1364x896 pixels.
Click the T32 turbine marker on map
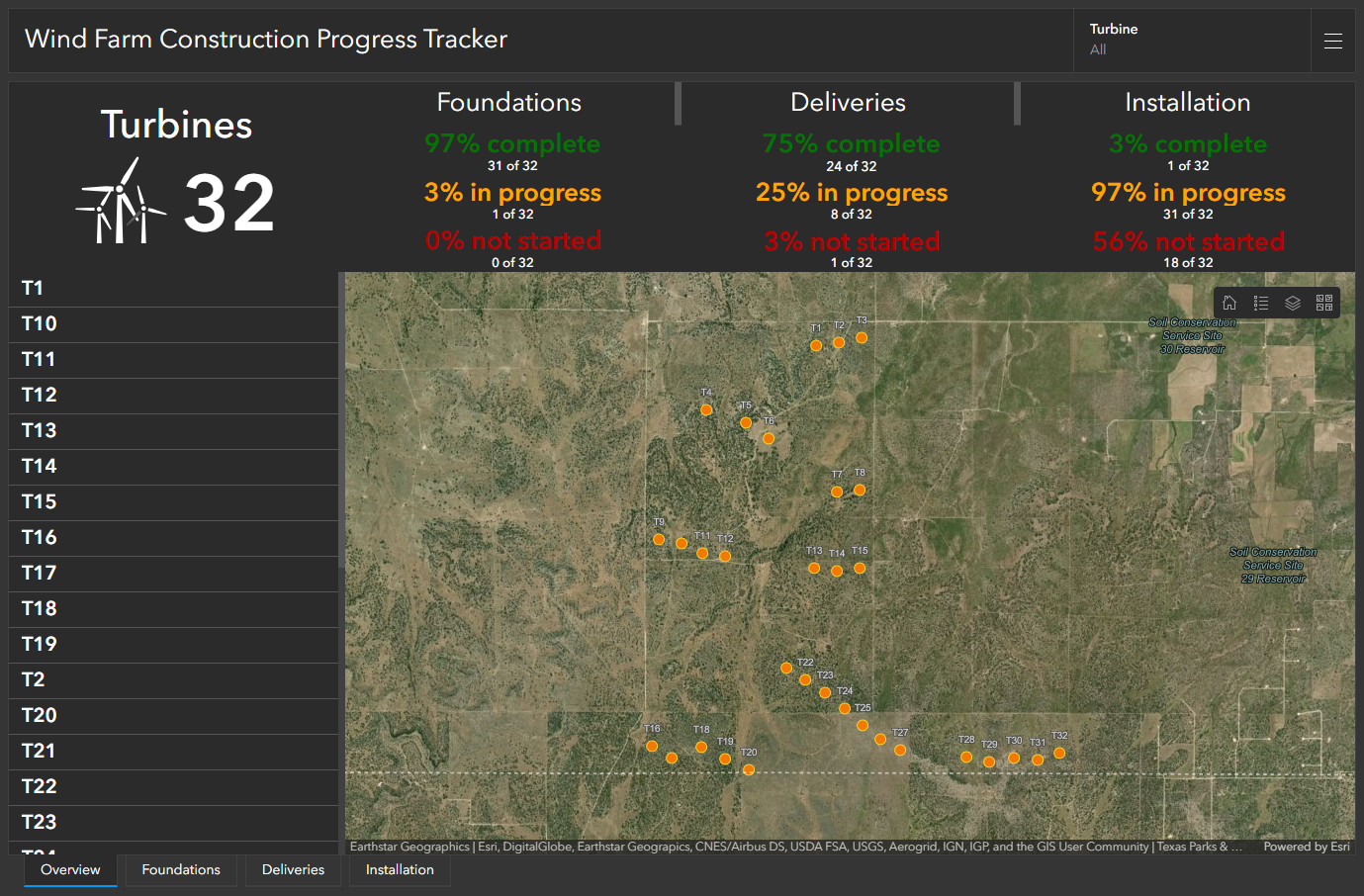(1059, 753)
